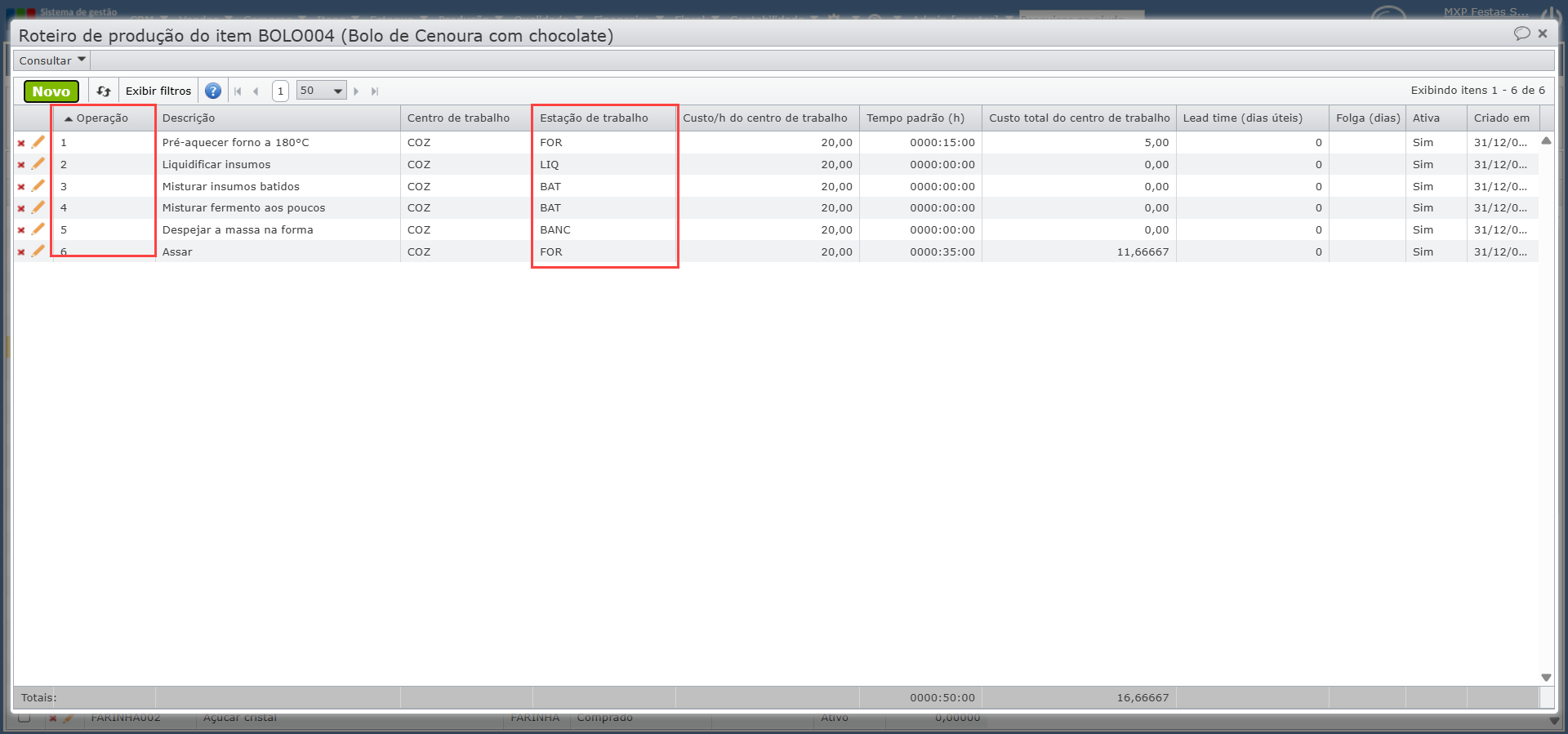
Task: Delete the Despejar a massa na forma row
Action: pos(21,230)
